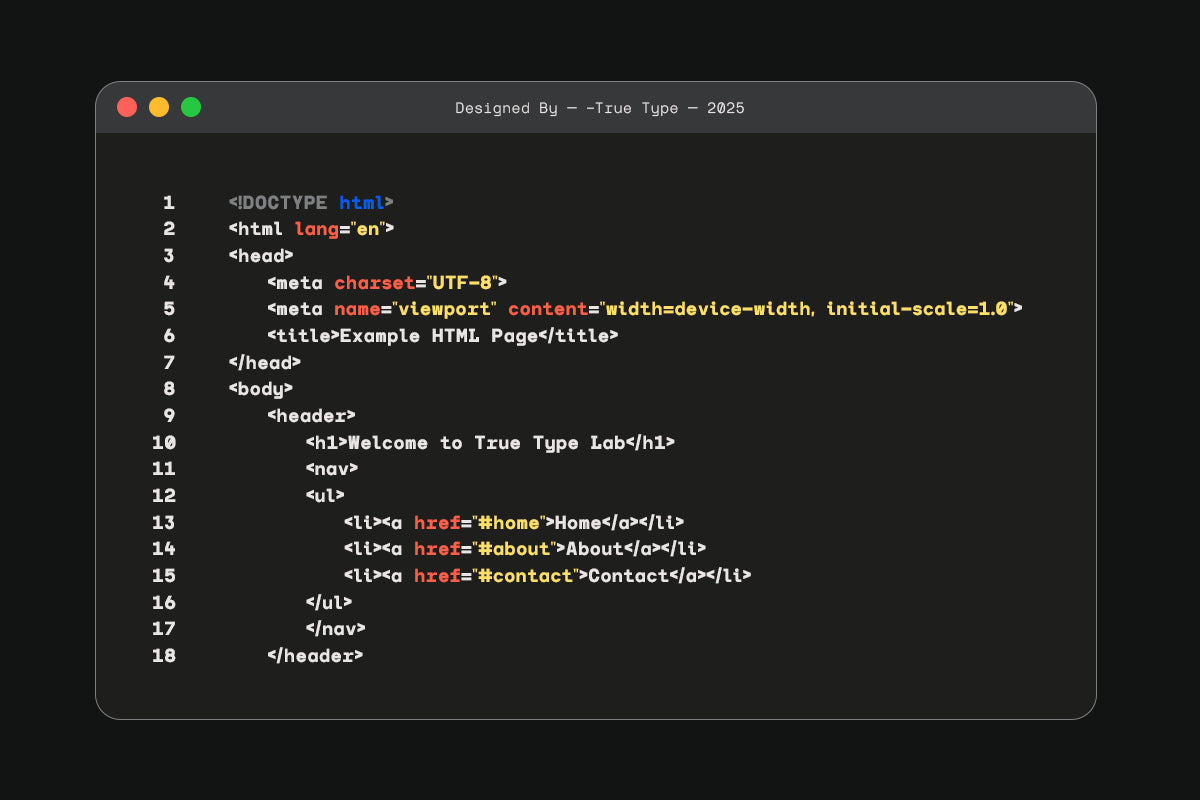Select the opening body tag on line 8

(260, 389)
